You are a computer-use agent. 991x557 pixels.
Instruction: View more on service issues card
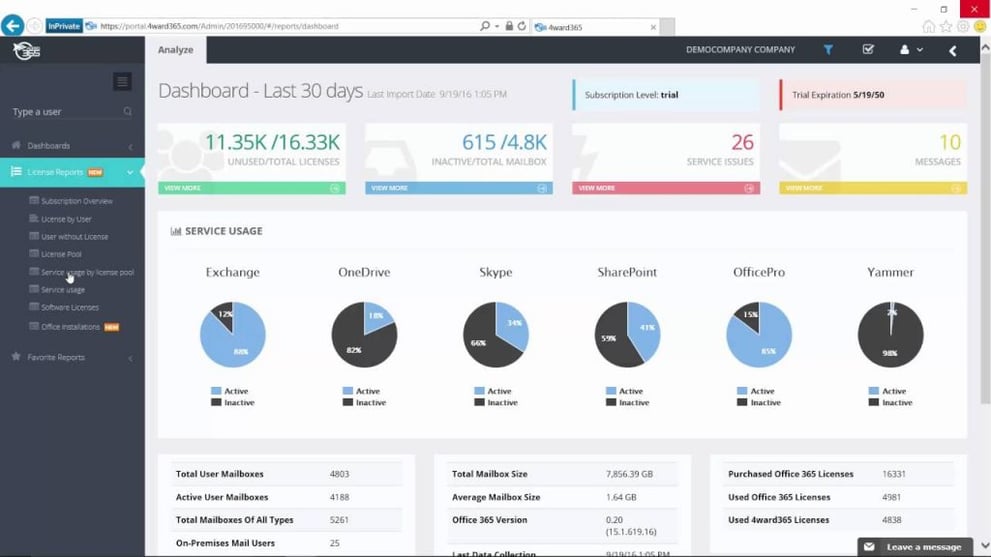click(666, 188)
